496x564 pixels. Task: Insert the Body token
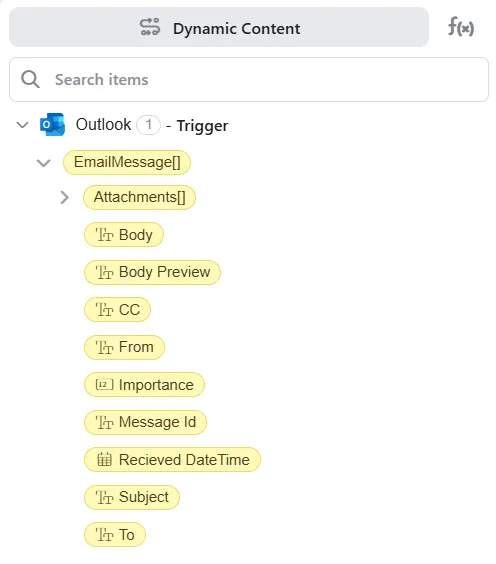click(x=124, y=235)
